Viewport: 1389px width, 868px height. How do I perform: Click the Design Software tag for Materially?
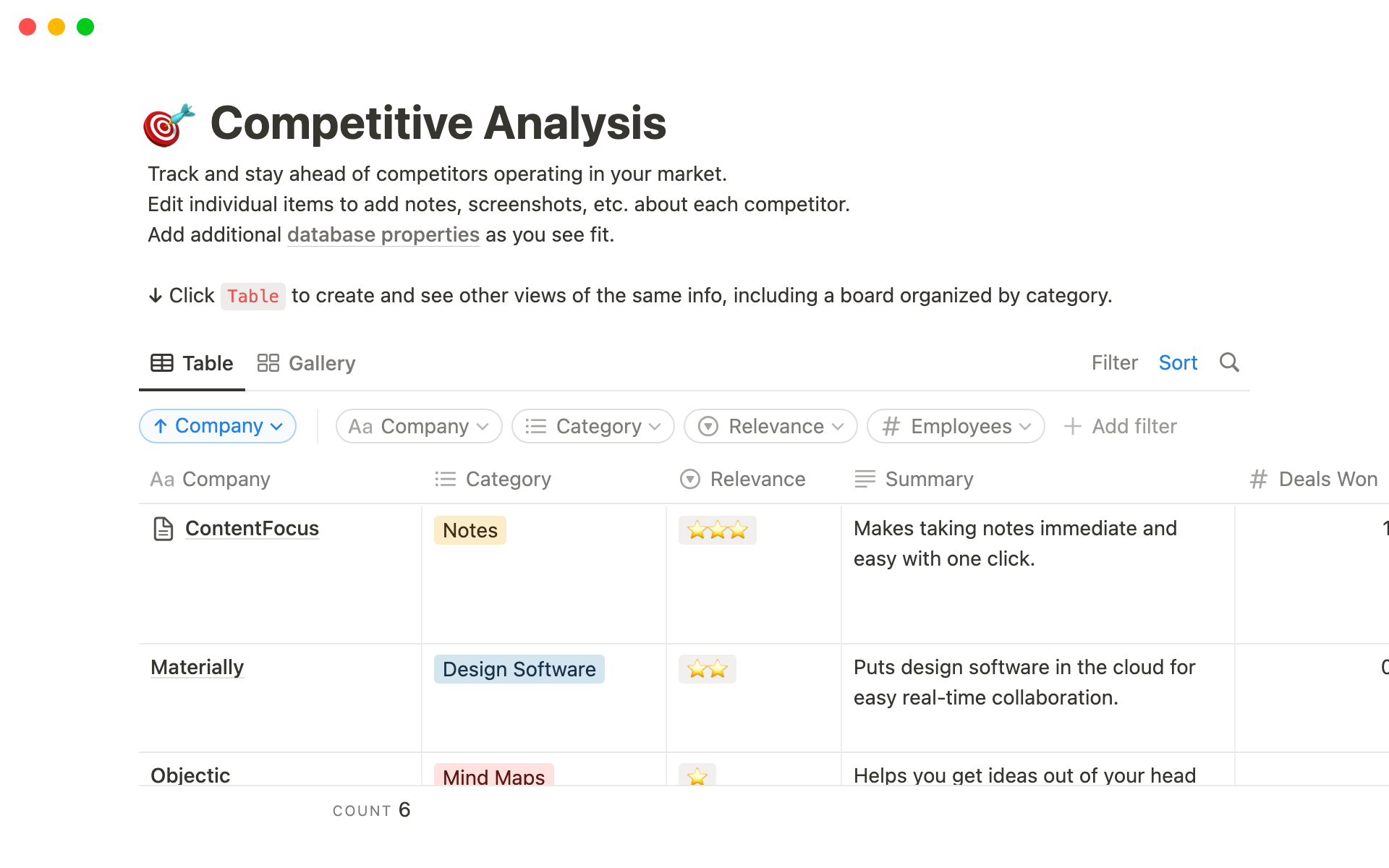[518, 668]
